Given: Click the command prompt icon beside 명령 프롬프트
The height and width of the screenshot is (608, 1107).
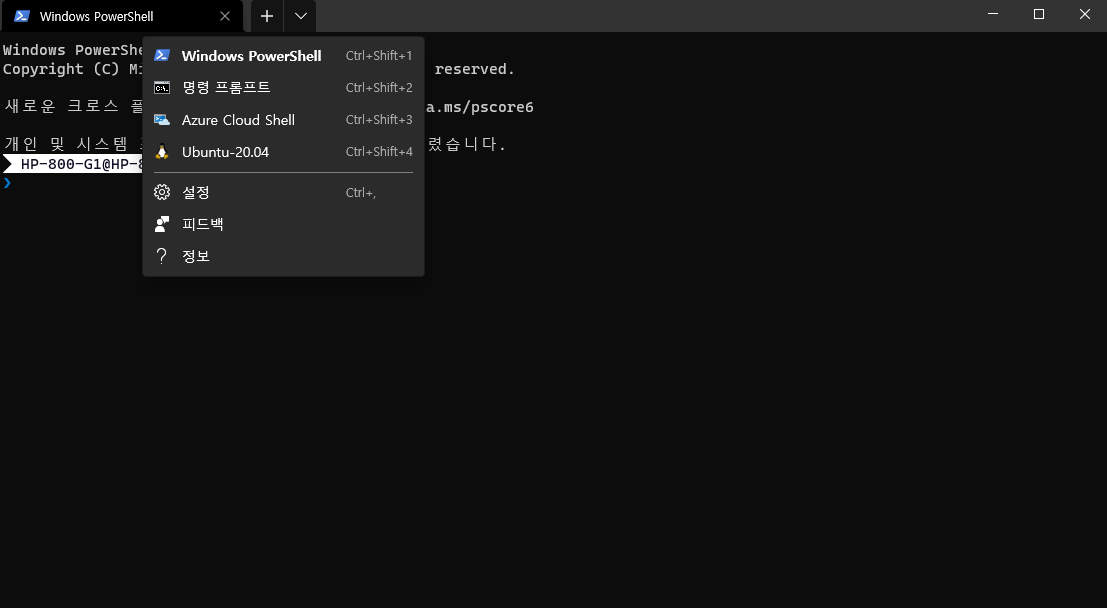Looking at the screenshot, I should coord(161,87).
